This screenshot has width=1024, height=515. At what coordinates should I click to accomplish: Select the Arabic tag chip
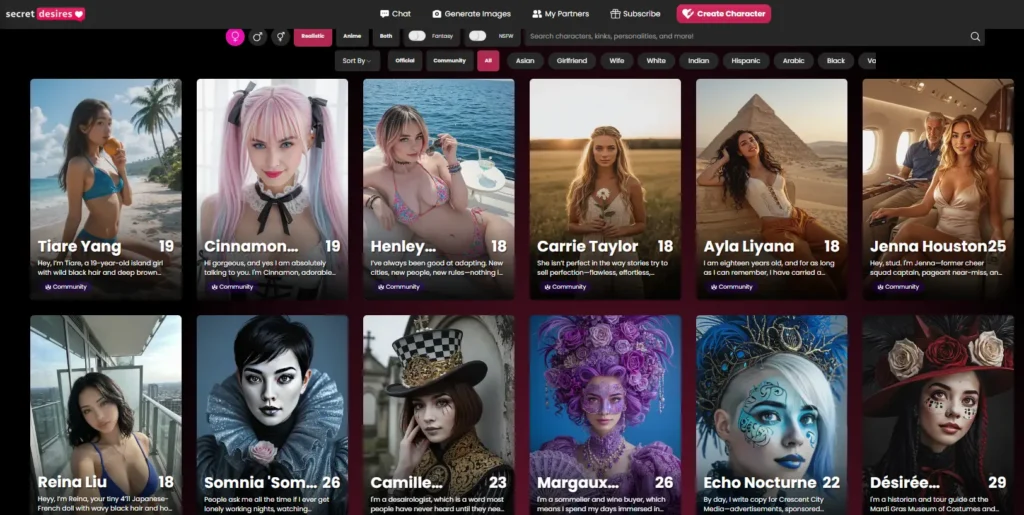coord(793,61)
